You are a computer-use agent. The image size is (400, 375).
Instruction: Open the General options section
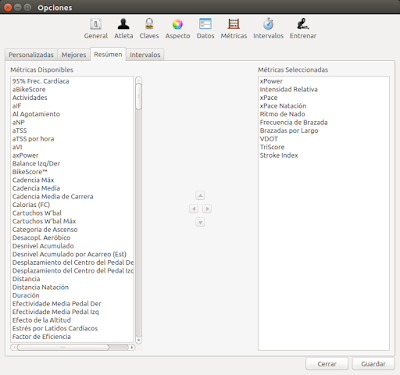[x=96, y=29]
